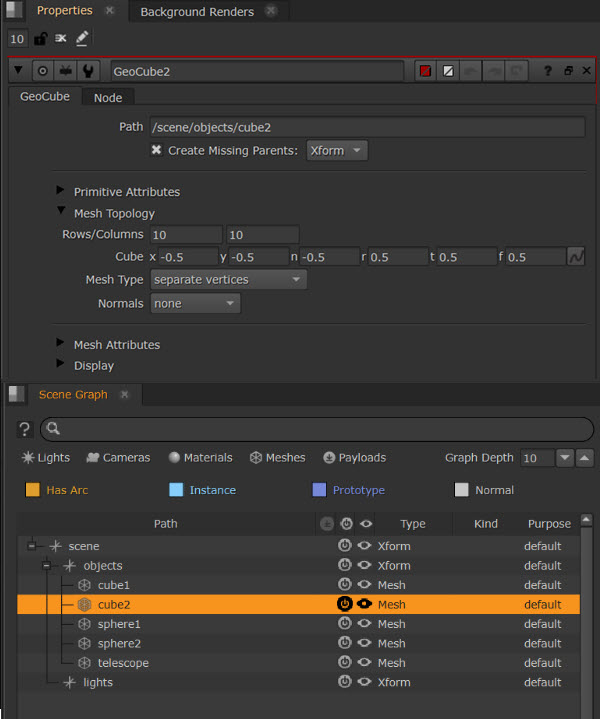Switch to the Background Renders tab
600x719 pixels.
click(197, 12)
